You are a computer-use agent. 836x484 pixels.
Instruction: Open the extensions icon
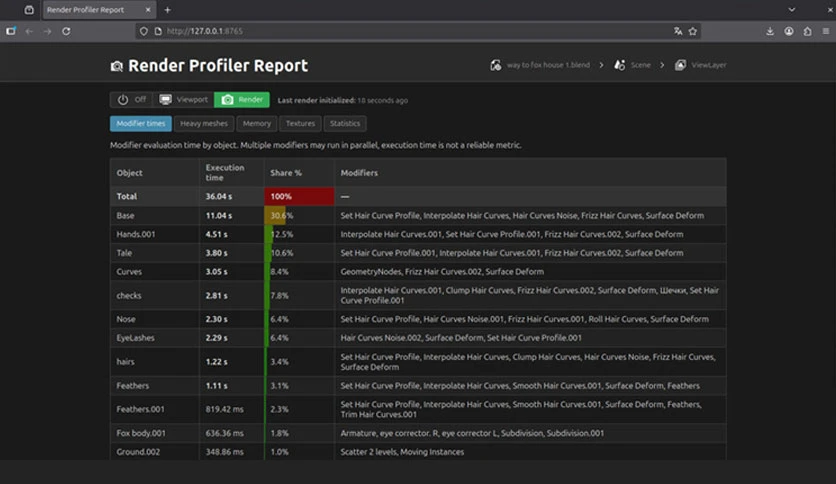pos(807,31)
